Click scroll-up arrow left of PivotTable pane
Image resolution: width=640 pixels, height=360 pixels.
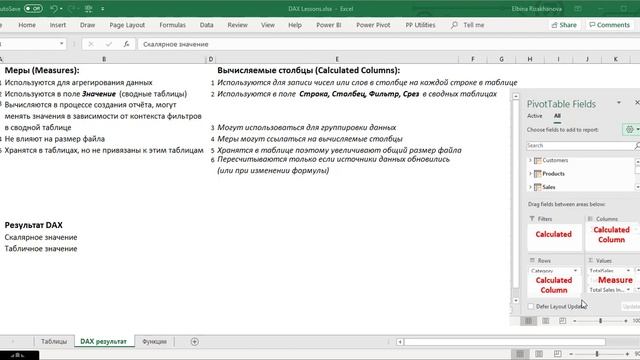coord(516,96)
